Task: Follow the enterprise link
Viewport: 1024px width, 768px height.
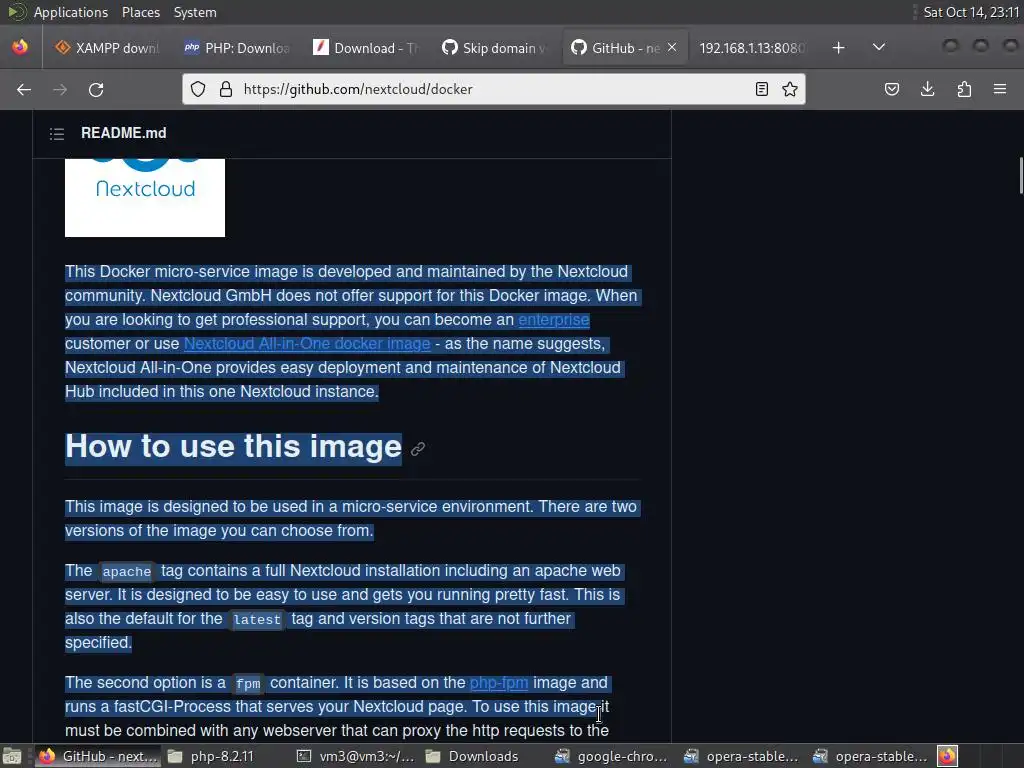Action: coord(554,320)
